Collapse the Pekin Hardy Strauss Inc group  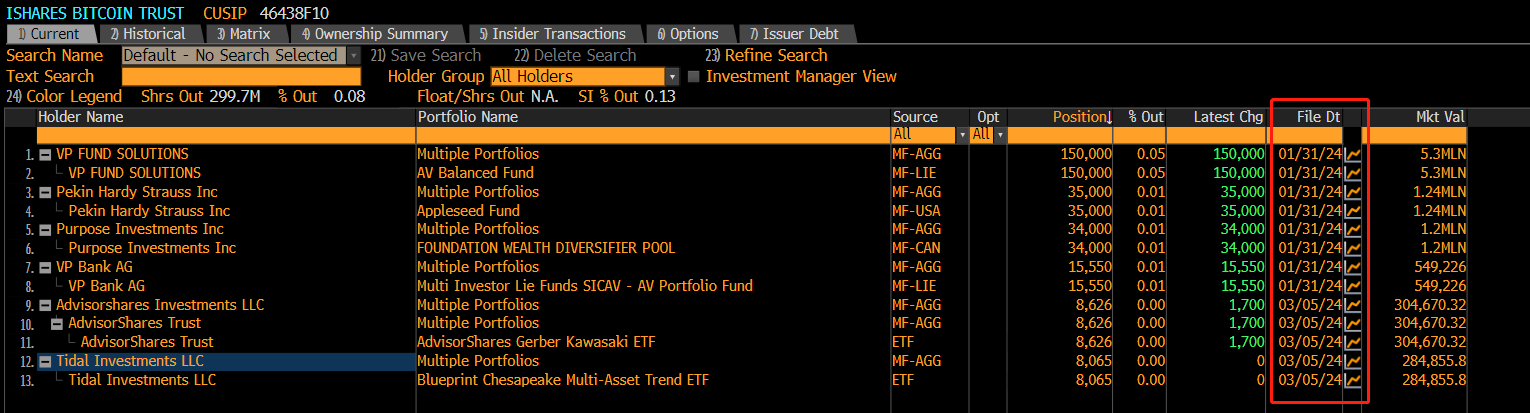[45, 192]
